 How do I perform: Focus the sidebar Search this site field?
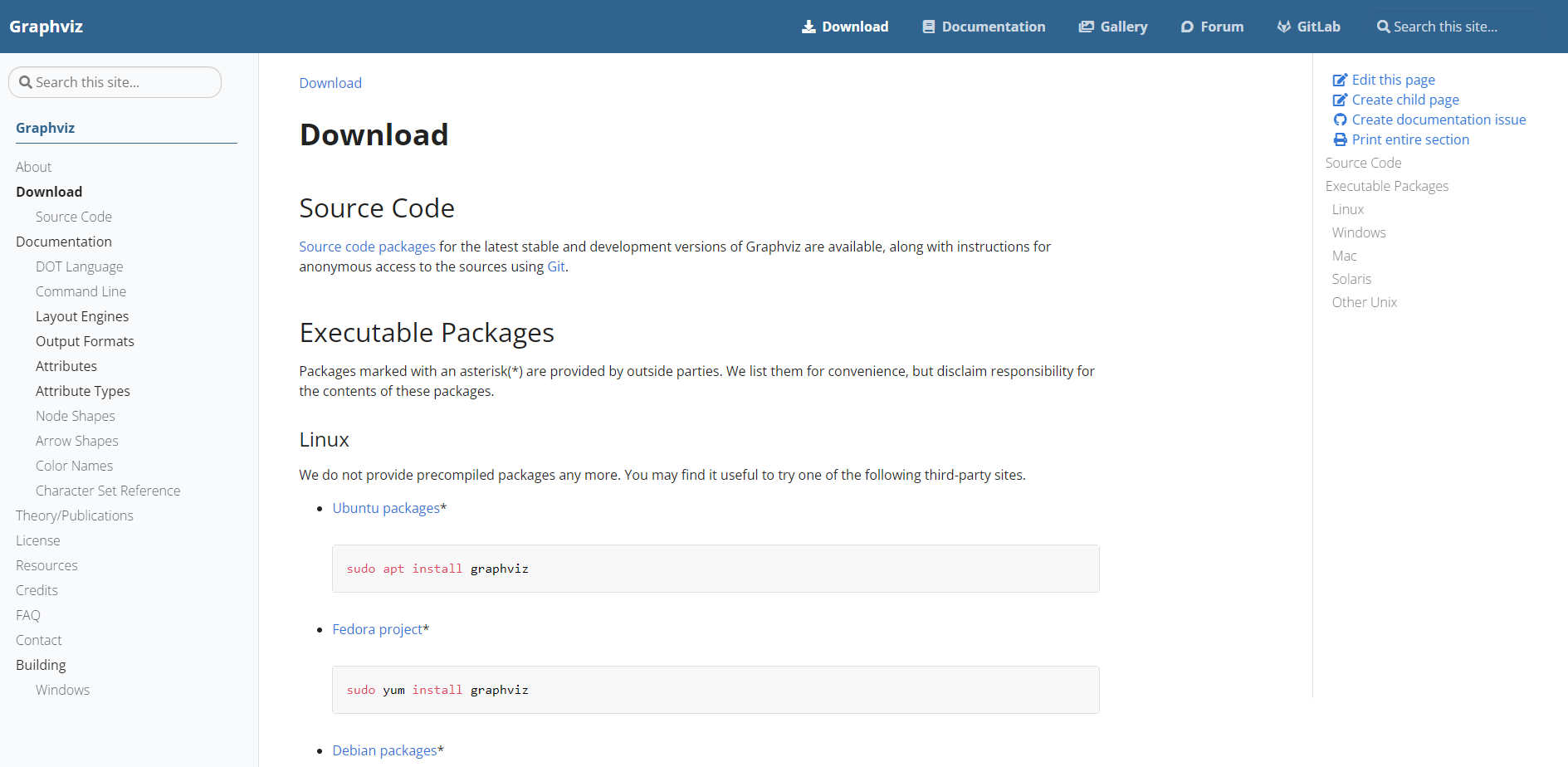(115, 82)
